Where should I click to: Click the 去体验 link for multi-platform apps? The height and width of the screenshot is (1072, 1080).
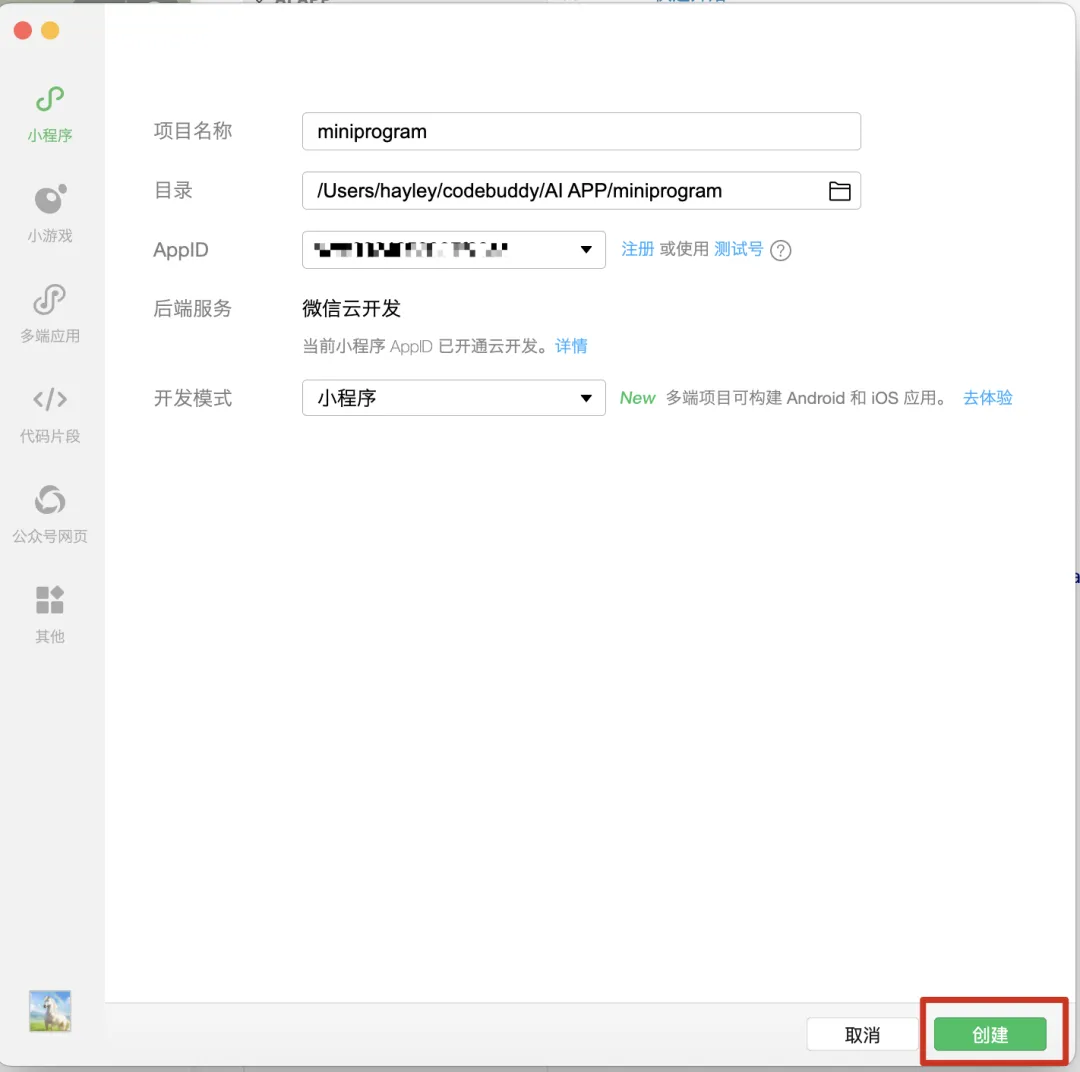coord(987,398)
